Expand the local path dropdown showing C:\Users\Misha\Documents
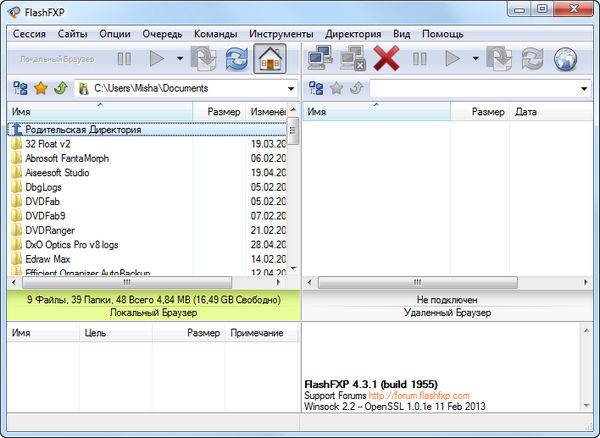Image resolution: width=600 pixels, height=438 pixels. [x=291, y=89]
